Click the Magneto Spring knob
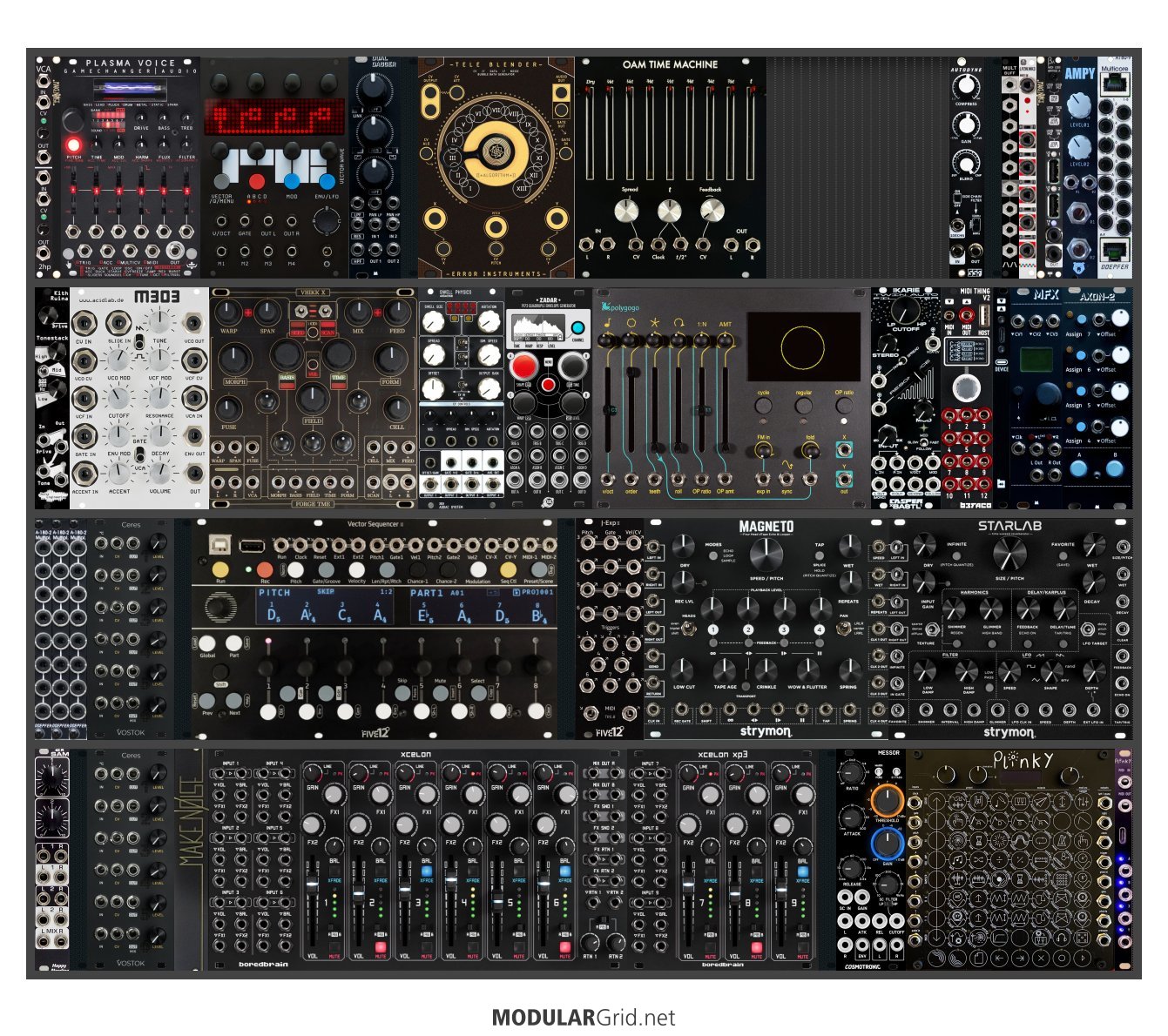The width and height of the screenshot is (1168, 1036). (x=848, y=671)
